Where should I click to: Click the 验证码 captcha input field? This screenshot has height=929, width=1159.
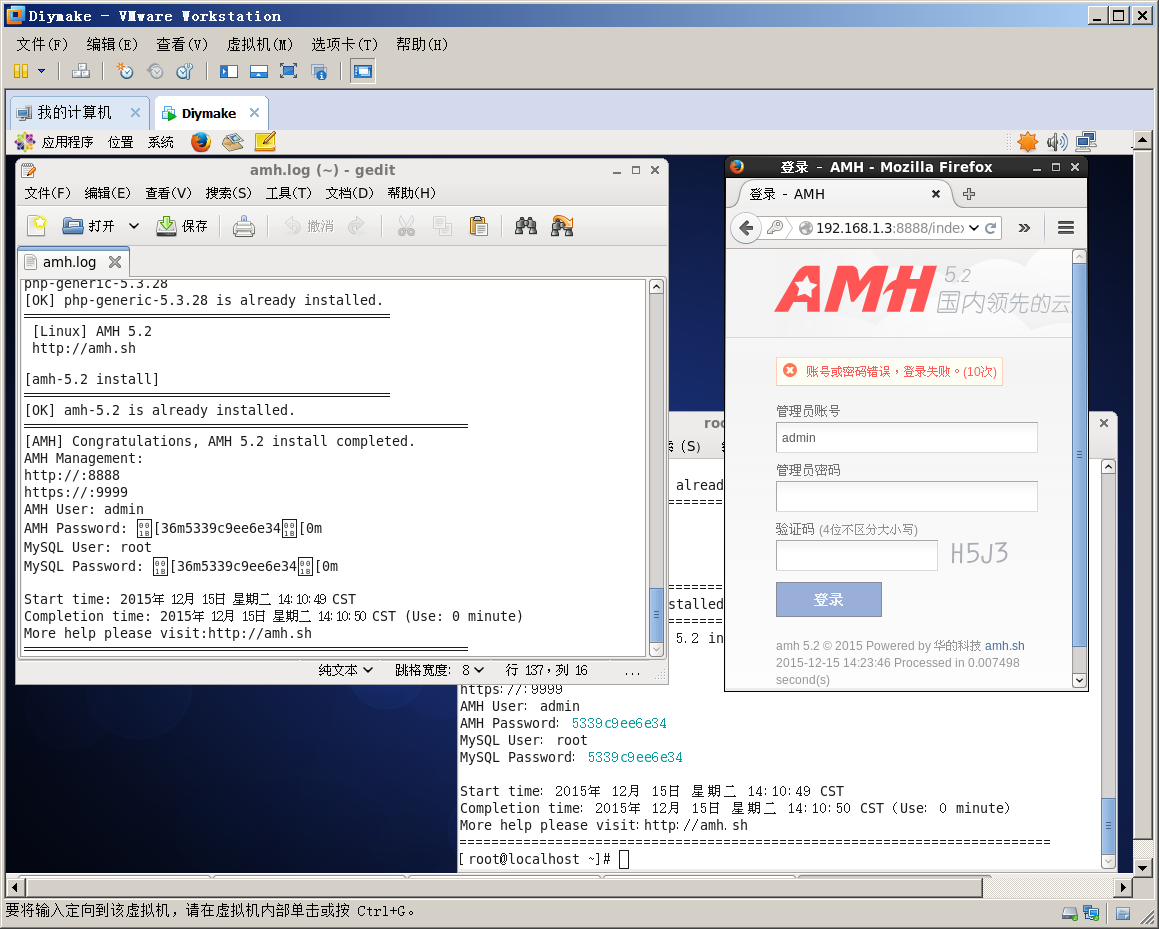click(x=856, y=555)
